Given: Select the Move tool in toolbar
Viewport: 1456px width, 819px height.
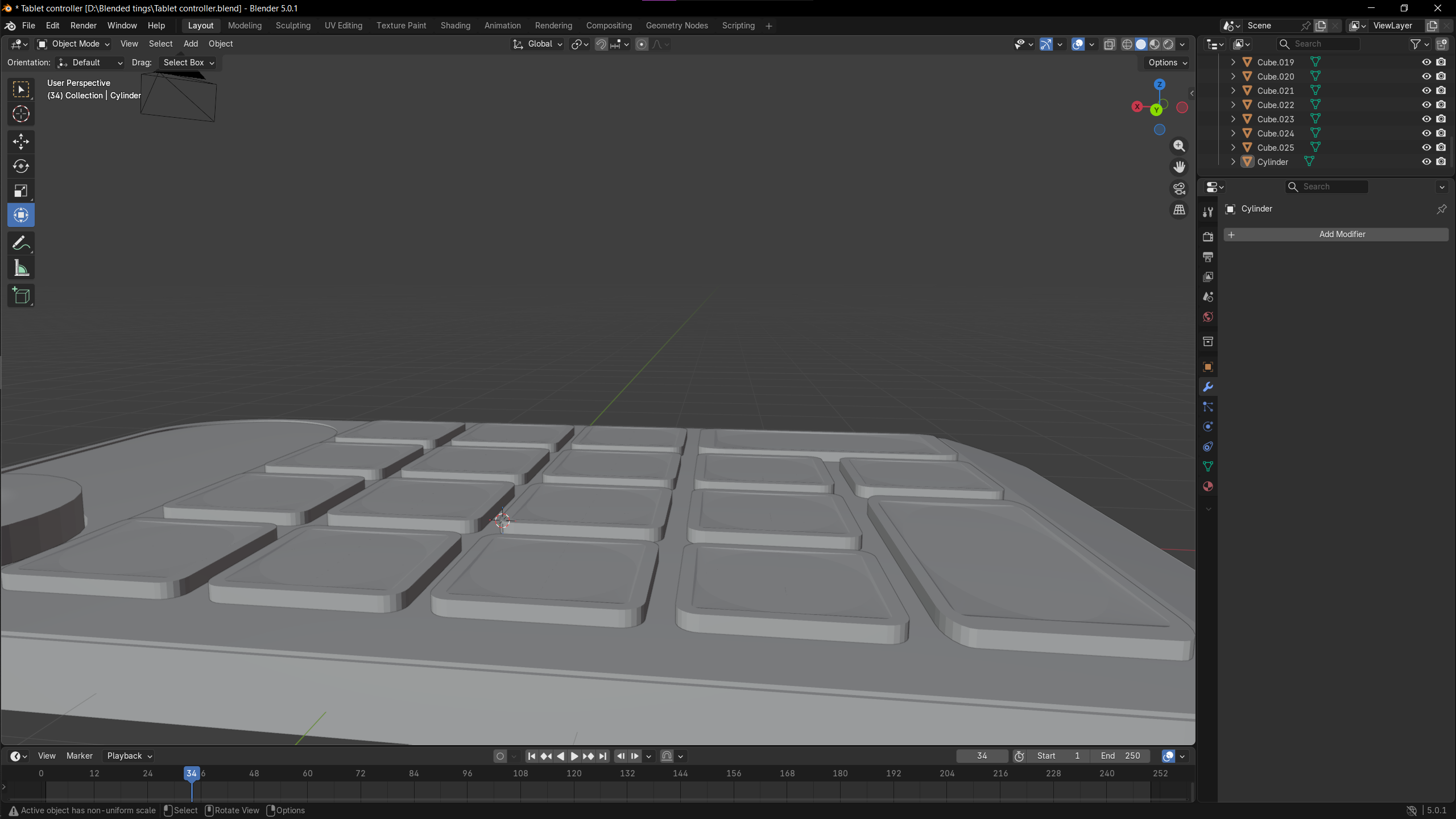Looking at the screenshot, I should click(21, 141).
